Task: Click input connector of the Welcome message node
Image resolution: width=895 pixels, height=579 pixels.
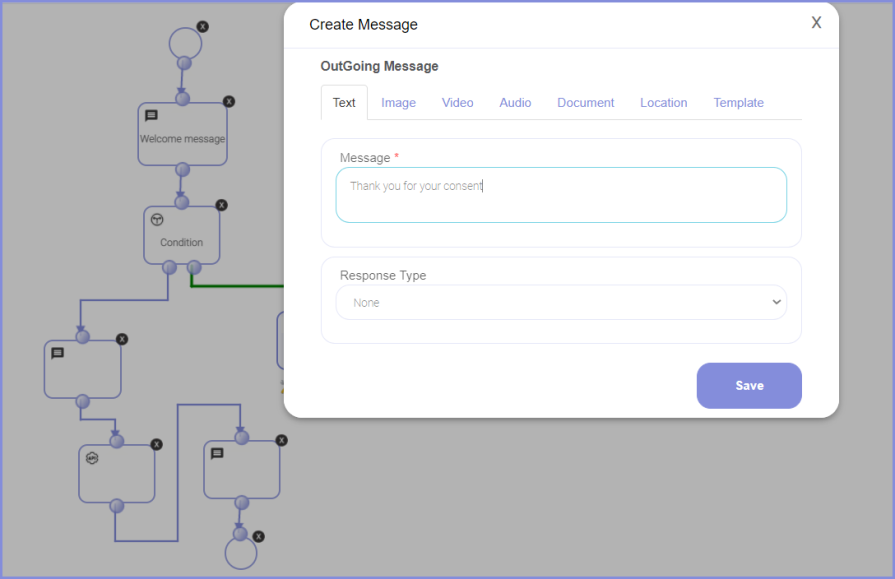Action: click(183, 98)
